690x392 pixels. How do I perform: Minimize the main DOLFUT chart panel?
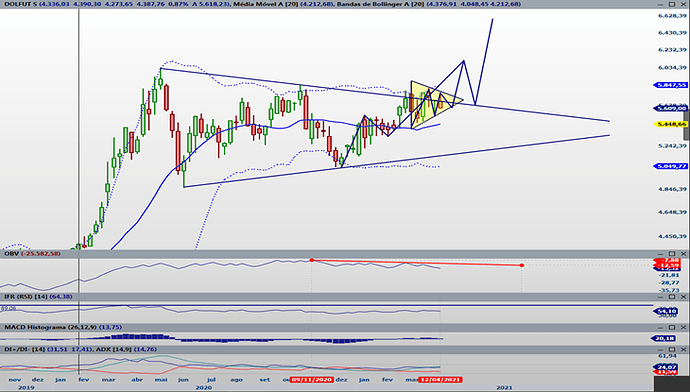click(x=661, y=4)
